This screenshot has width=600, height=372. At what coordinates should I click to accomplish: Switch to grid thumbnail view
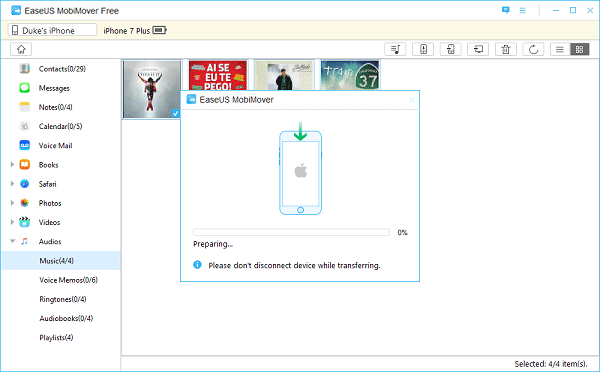click(579, 49)
